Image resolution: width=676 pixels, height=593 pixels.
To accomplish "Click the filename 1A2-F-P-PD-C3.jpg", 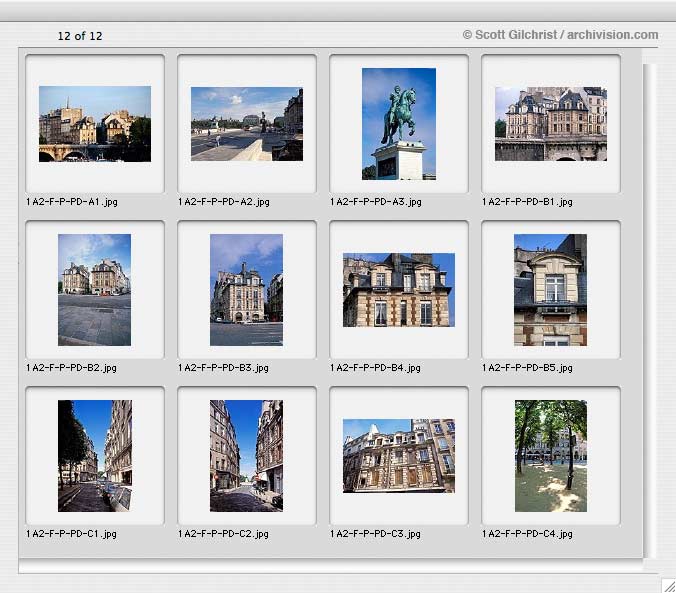I will pos(375,534).
